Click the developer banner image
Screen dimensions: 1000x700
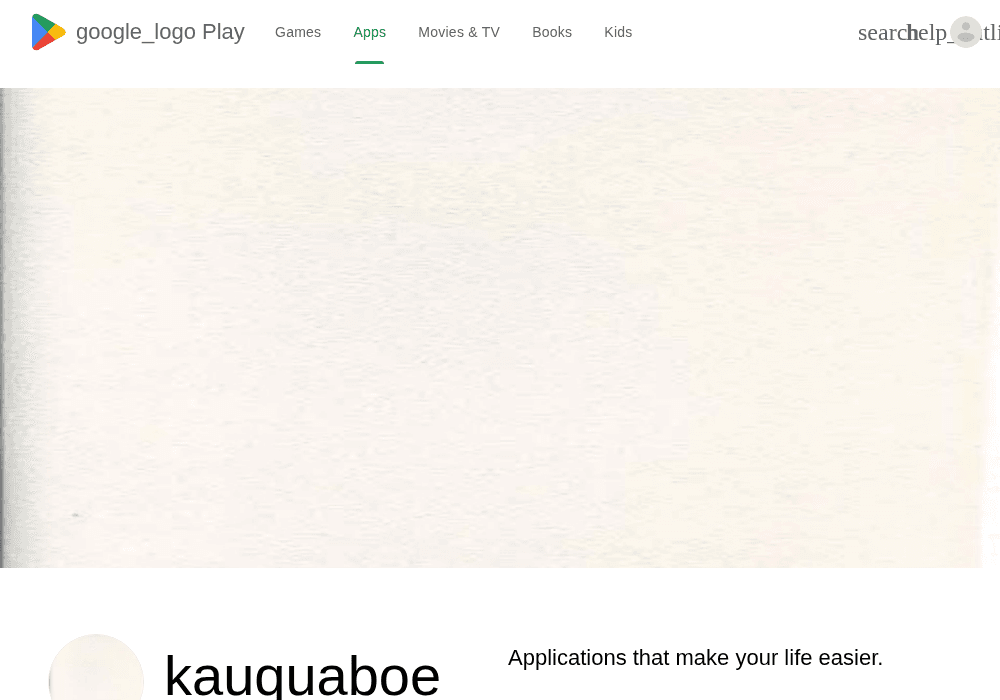point(500,328)
